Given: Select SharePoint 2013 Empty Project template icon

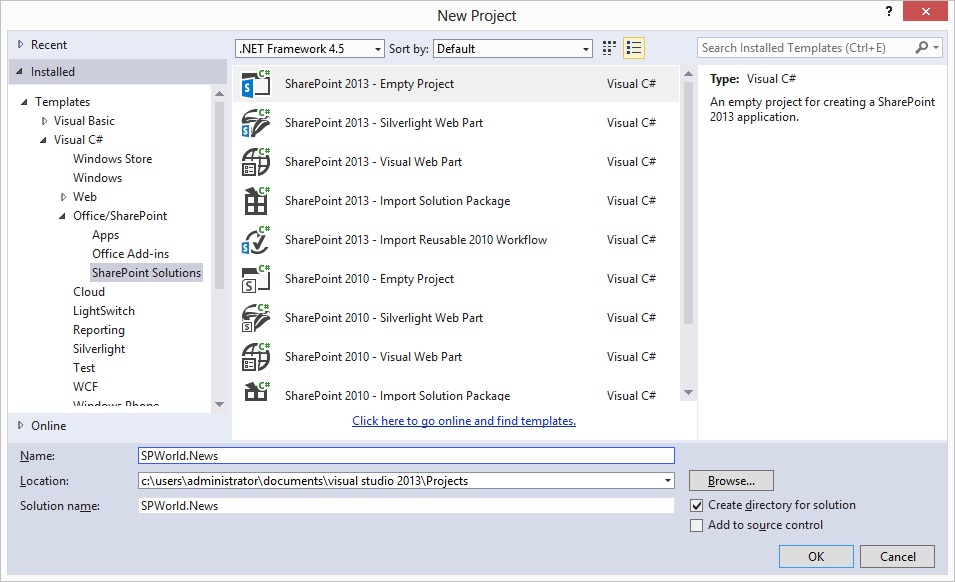Looking at the screenshot, I should click(256, 84).
